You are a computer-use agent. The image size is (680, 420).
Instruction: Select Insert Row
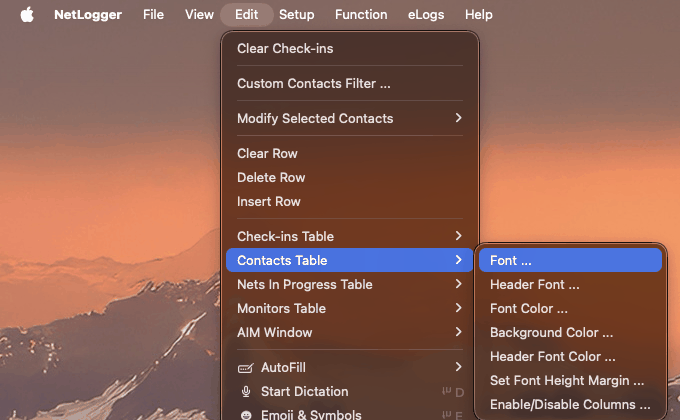click(x=350, y=201)
